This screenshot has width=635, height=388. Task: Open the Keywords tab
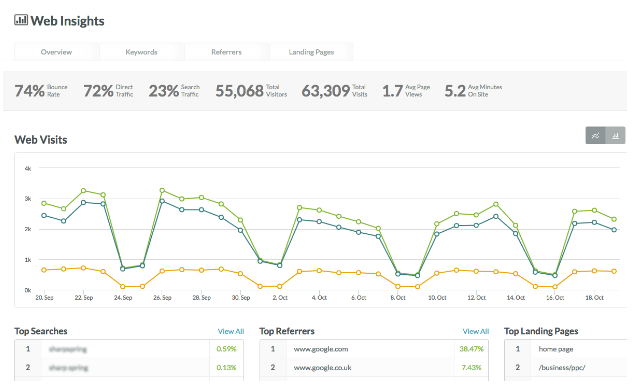click(141, 52)
